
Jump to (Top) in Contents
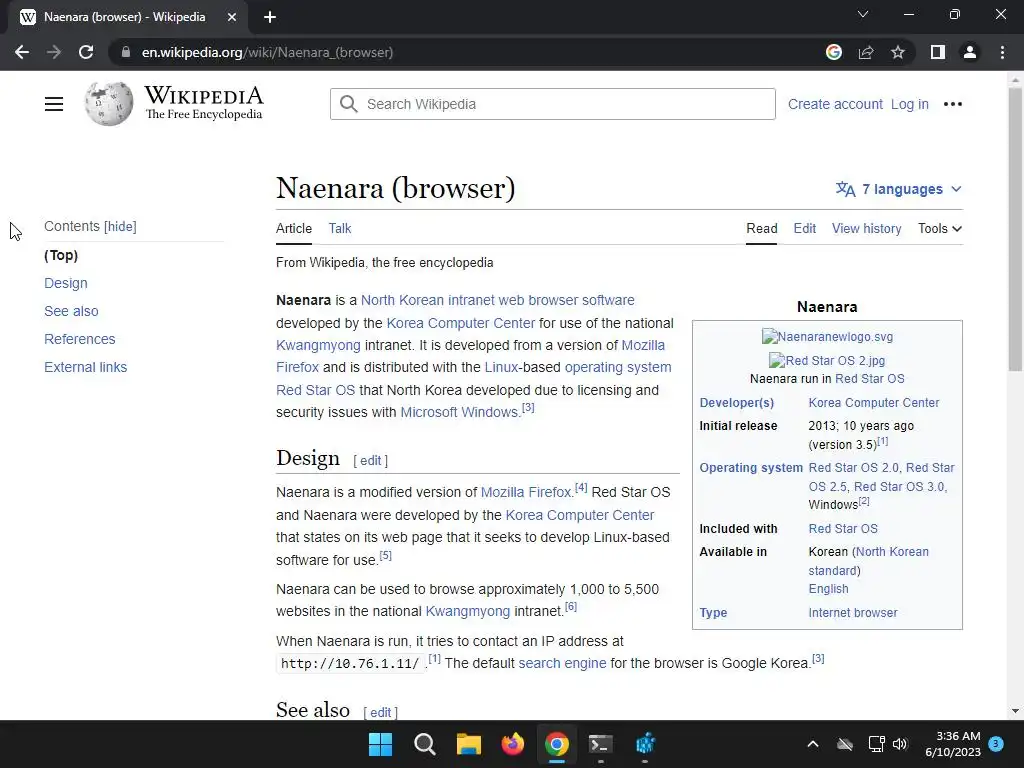tap(61, 255)
